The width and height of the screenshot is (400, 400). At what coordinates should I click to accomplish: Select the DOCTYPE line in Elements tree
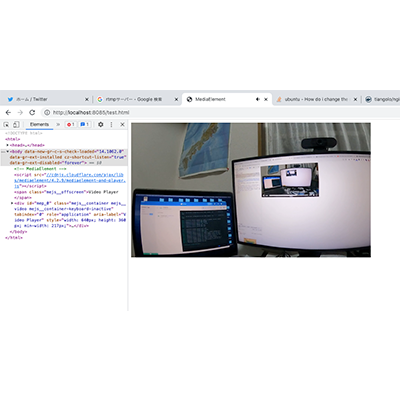pos(24,133)
